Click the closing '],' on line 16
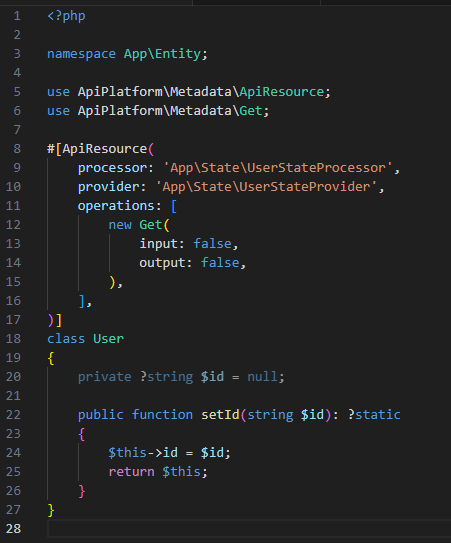The height and width of the screenshot is (543, 451). 85,301
